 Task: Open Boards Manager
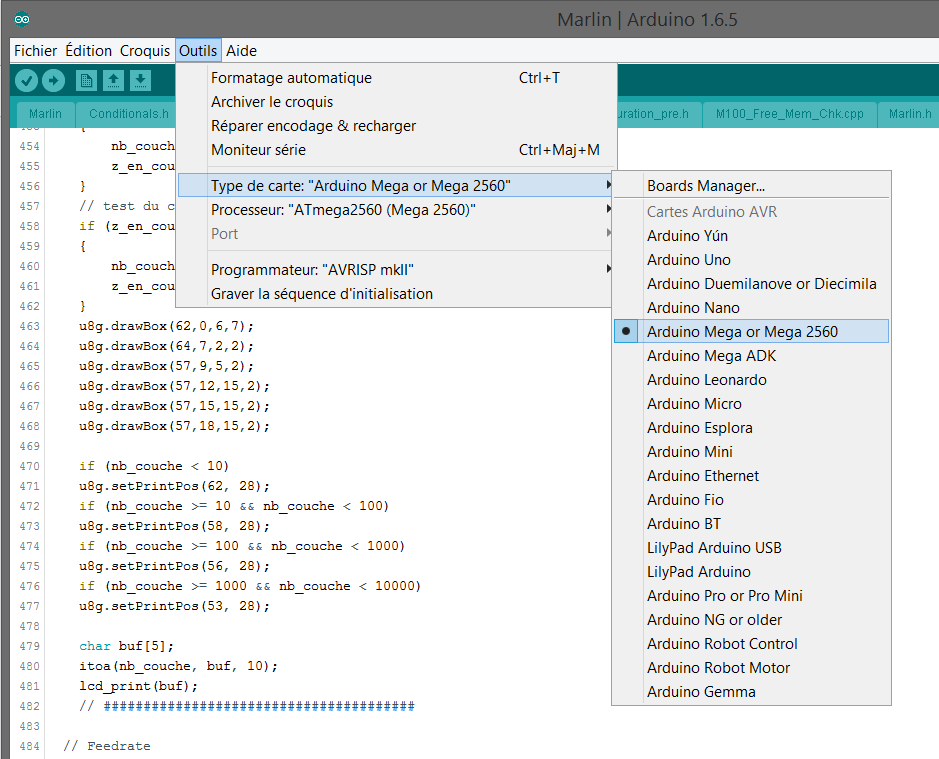pos(705,186)
